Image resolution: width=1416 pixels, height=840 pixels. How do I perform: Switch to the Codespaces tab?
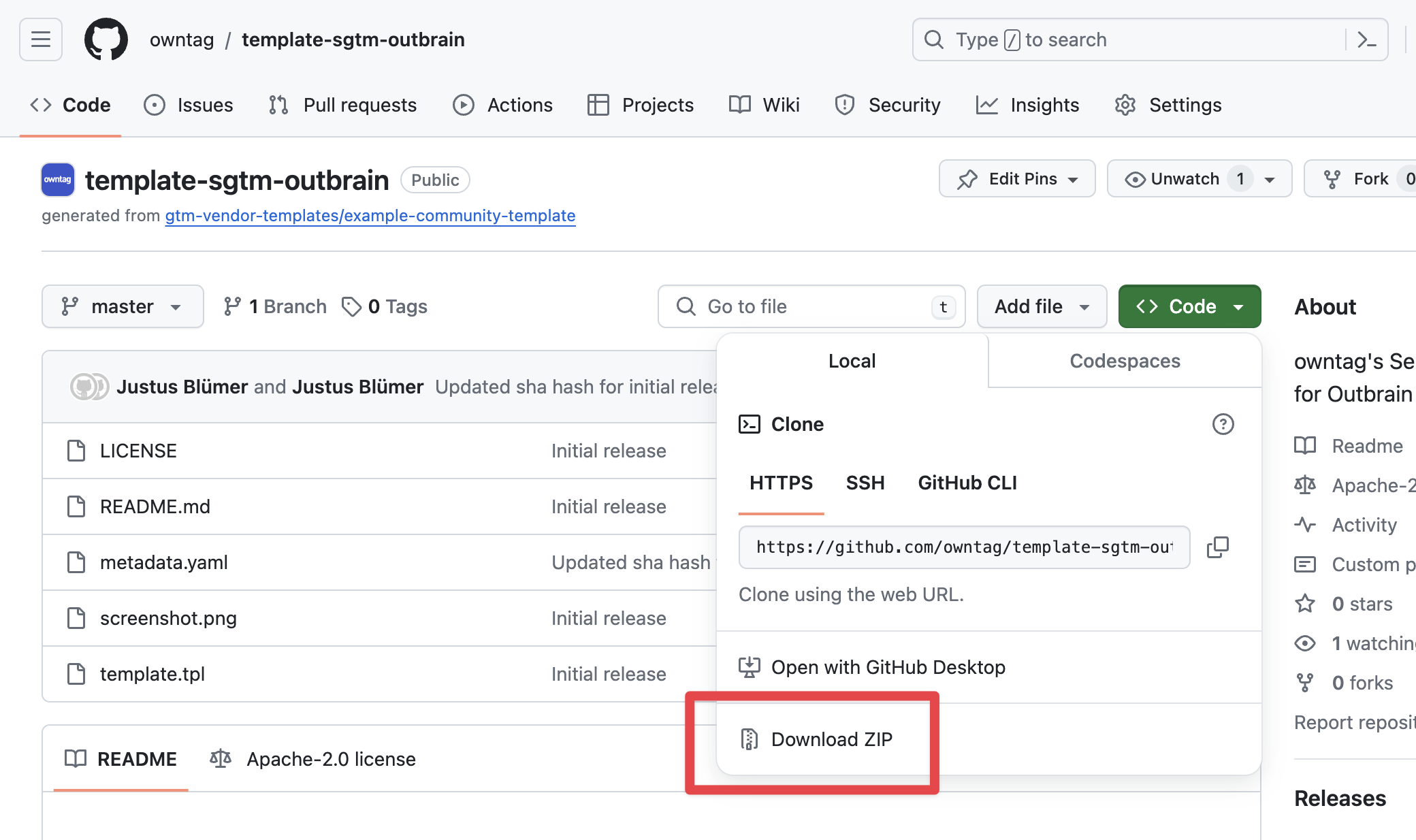point(1125,361)
